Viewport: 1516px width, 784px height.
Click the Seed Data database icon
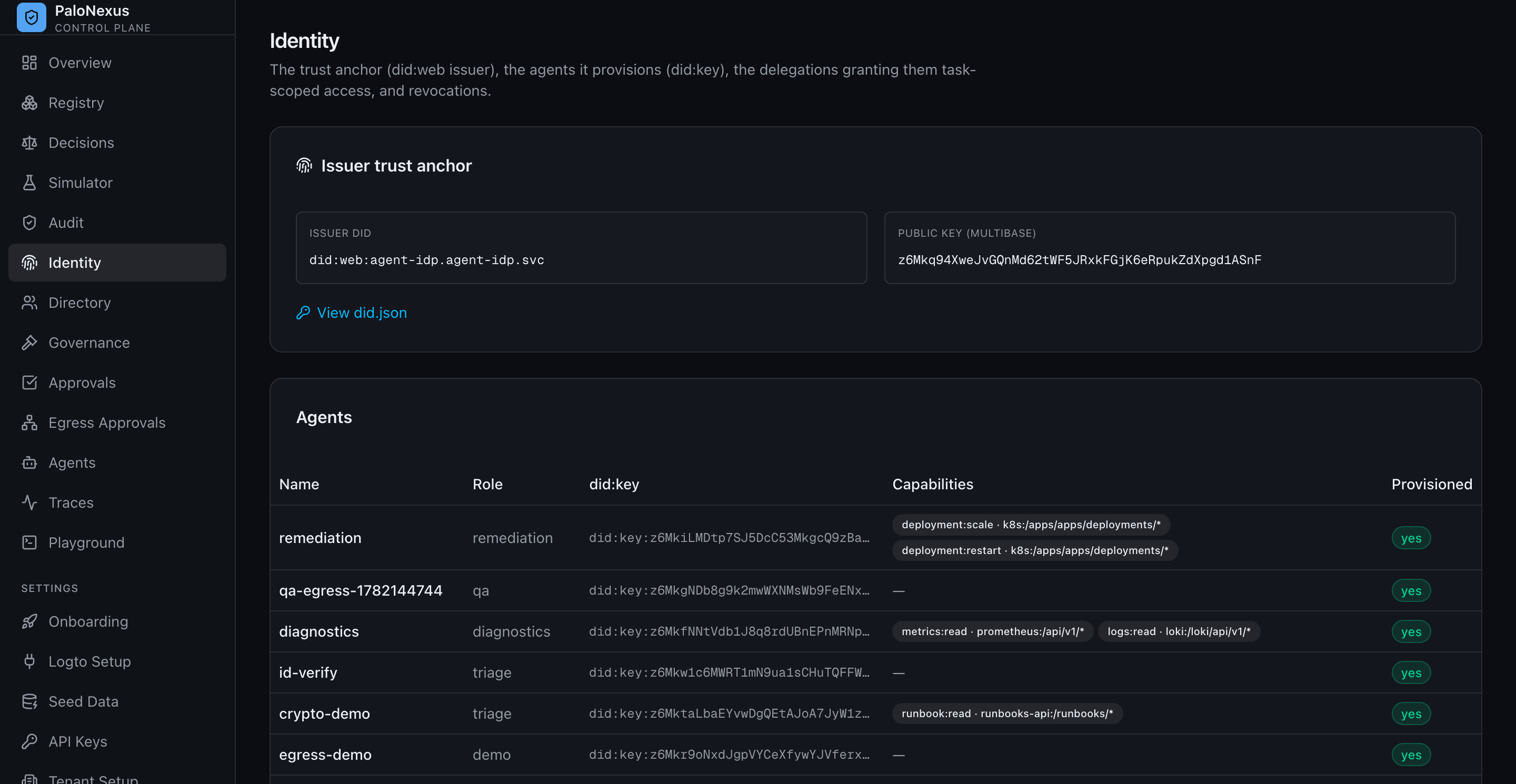point(29,702)
